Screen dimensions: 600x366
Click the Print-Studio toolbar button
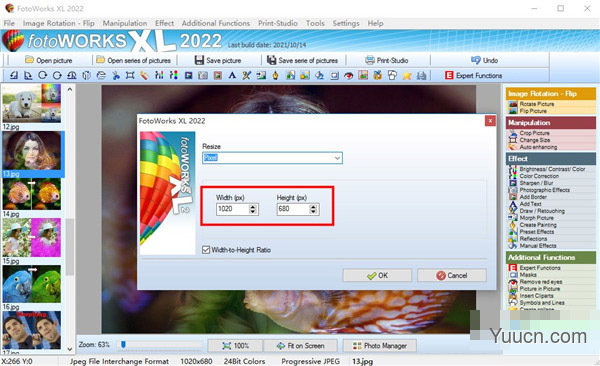(387, 60)
